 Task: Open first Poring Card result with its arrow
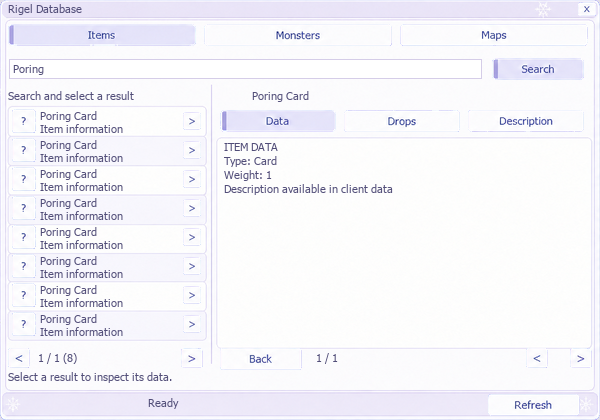tap(192, 121)
